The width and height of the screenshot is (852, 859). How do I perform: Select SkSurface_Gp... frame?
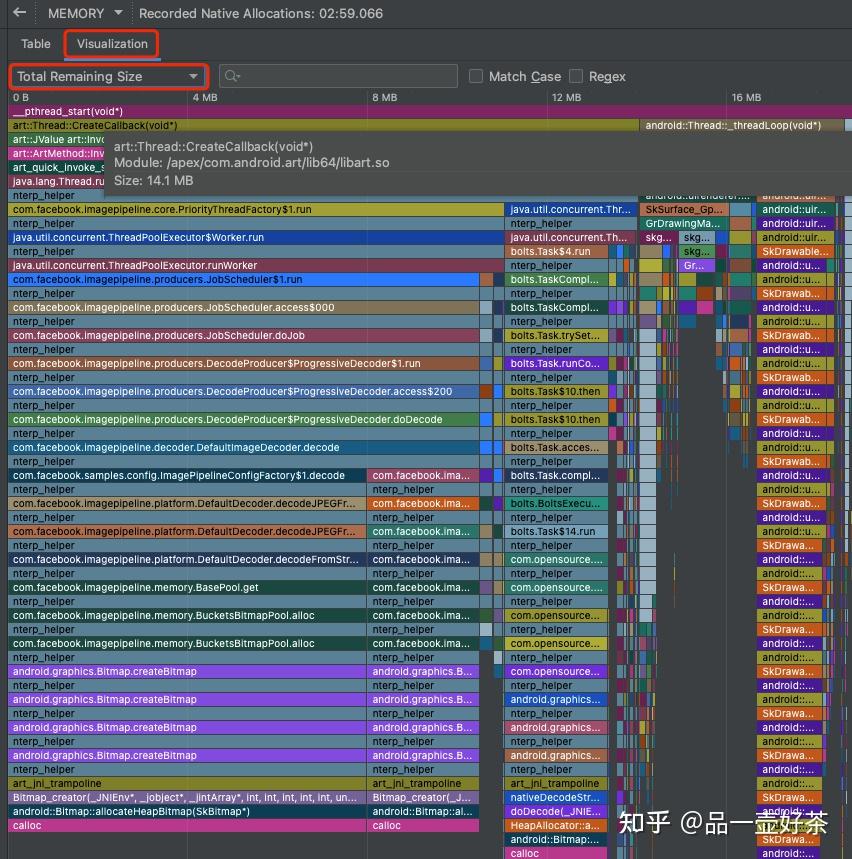click(x=684, y=209)
